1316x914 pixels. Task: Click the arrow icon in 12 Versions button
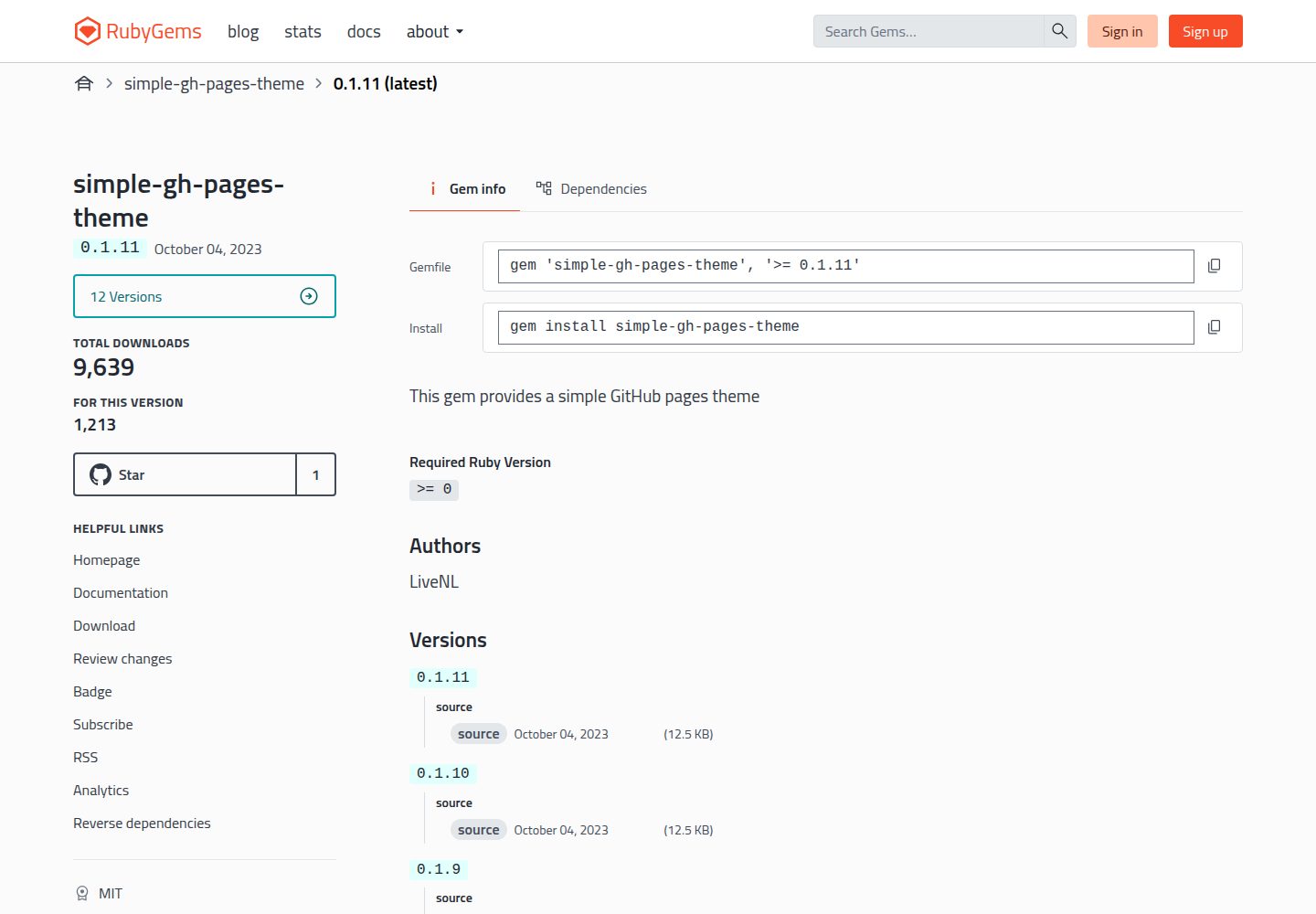coord(309,296)
